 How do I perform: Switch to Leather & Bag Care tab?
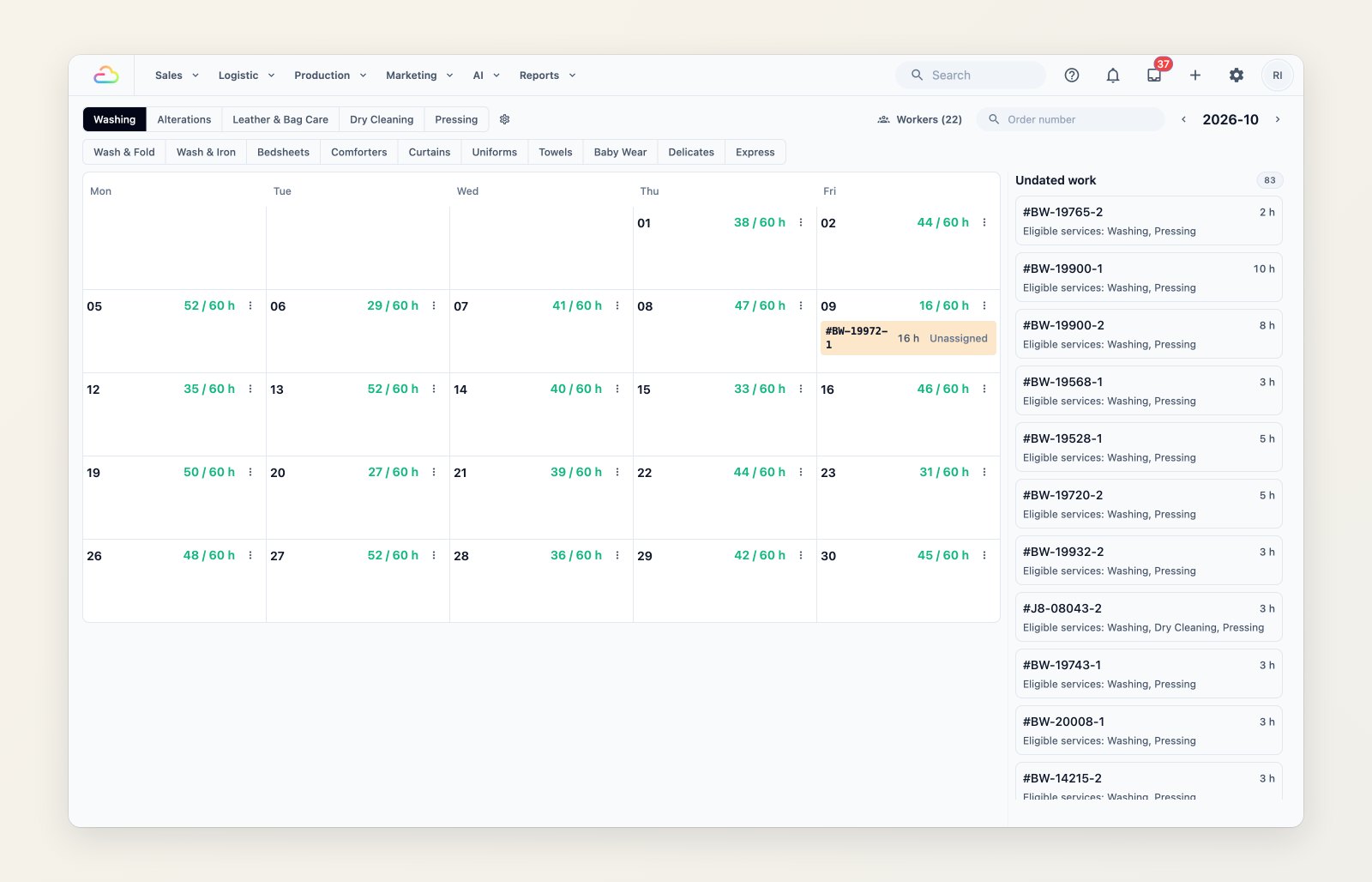[280, 119]
